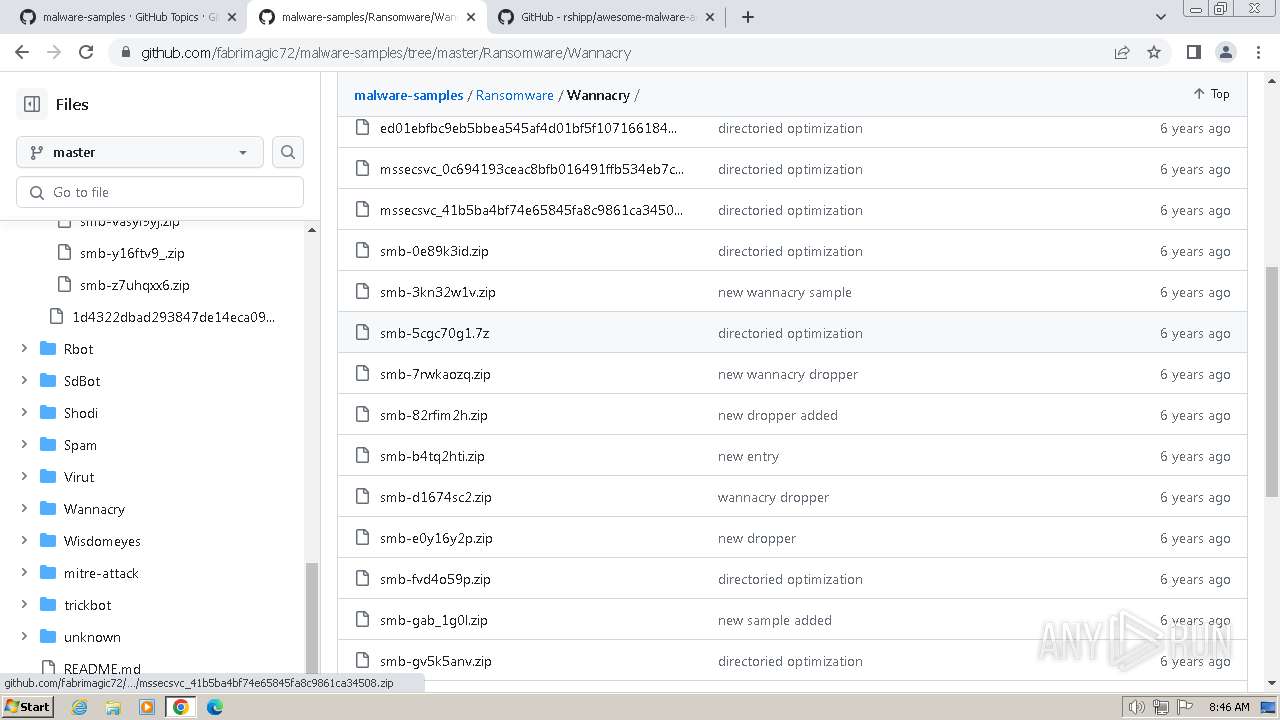Viewport: 1280px width, 720px height.
Task: Open mssecsvc_41b5ba4bf74e65845fa8c9861ca3450... file
Action: (x=532, y=210)
